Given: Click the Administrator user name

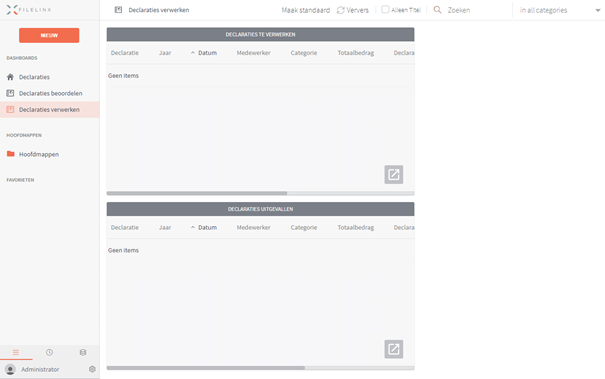Looking at the screenshot, I should point(40,369).
